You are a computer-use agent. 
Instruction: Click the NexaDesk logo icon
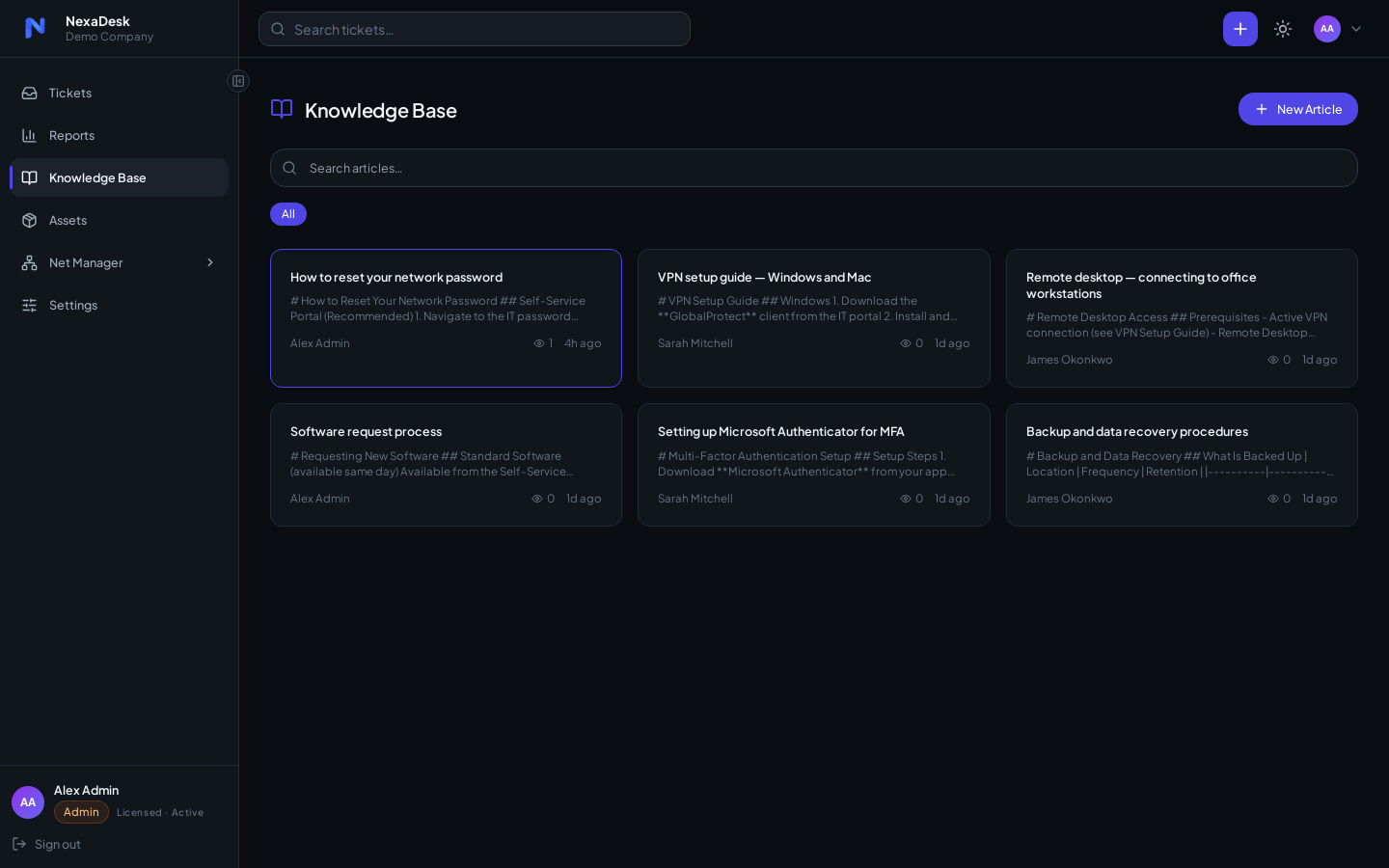(x=35, y=28)
